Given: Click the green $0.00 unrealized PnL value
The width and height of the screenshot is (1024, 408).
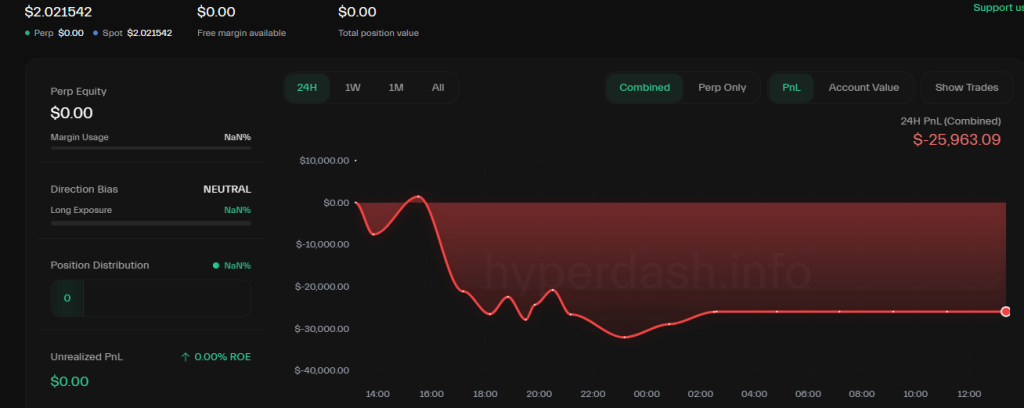Looking at the screenshot, I should (69, 381).
